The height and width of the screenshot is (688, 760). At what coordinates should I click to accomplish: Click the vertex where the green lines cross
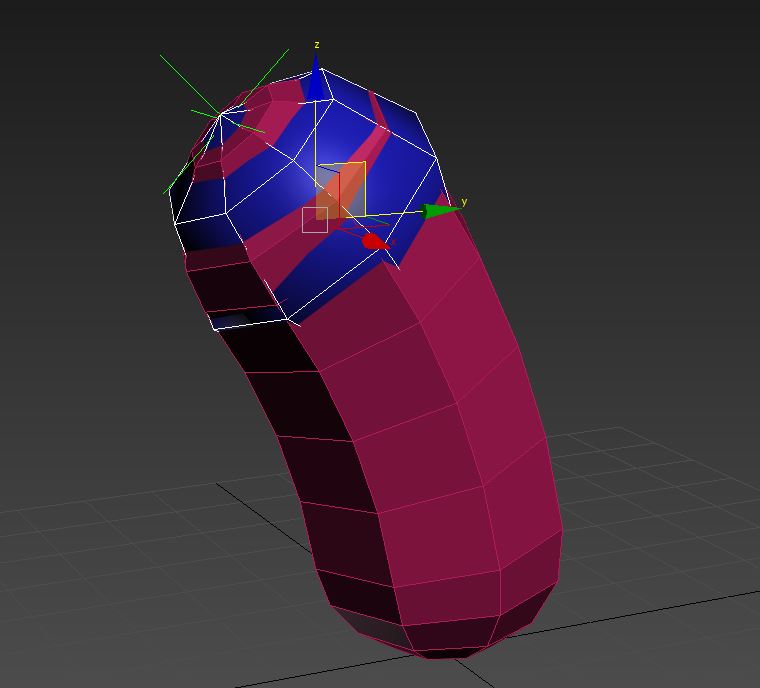[220, 116]
